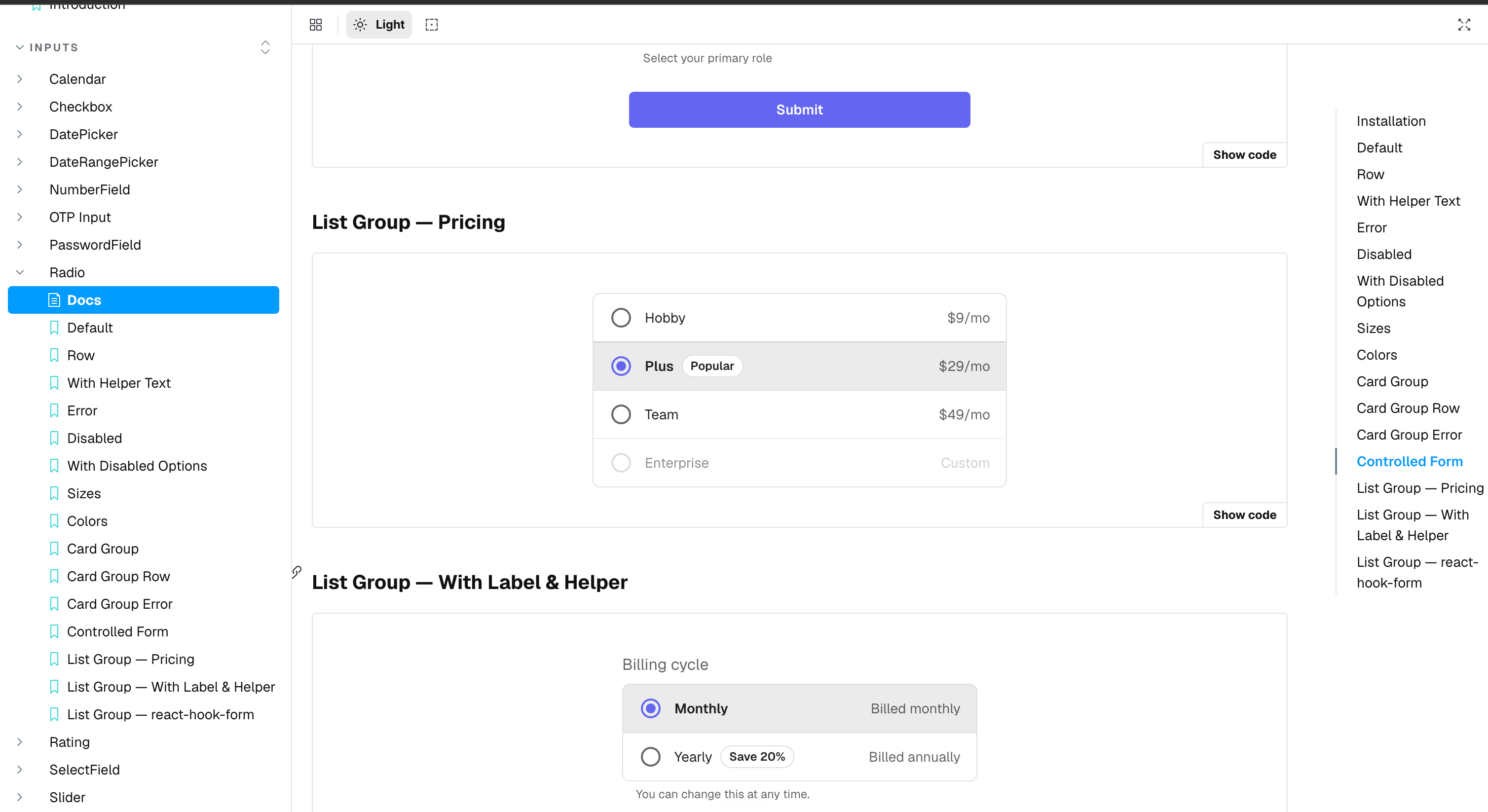This screenshot has width=1488, height=812.
Task: Jump to Card Group Row in contents
Action: 1408,408
